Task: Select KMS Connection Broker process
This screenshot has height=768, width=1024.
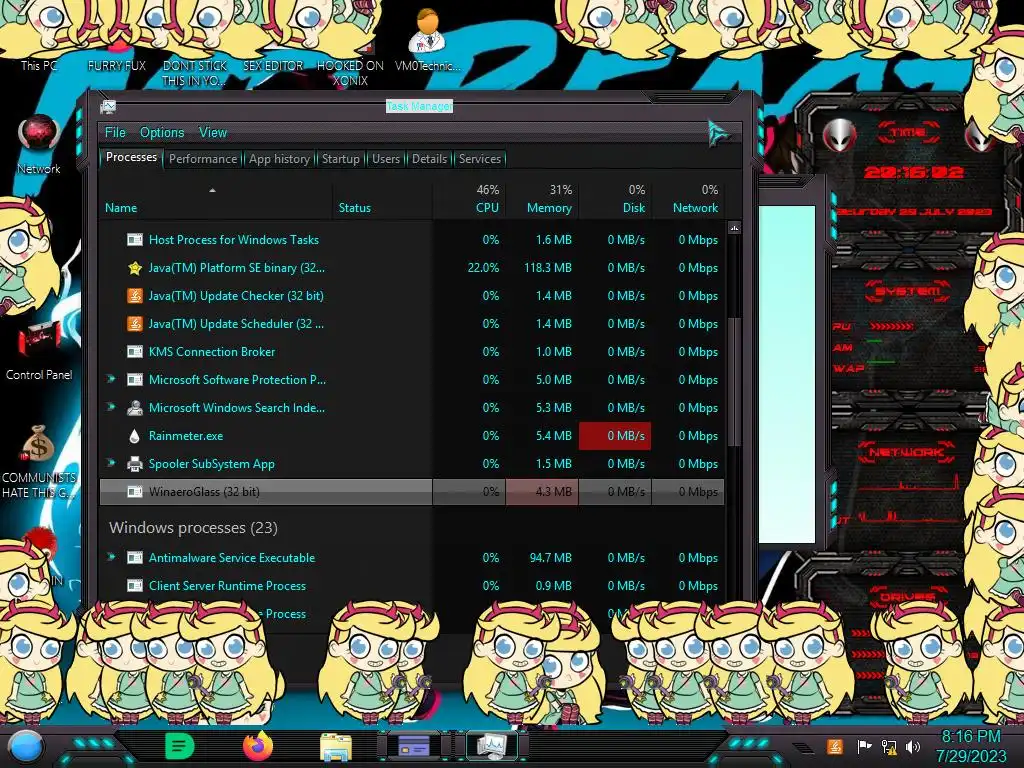Action: (x=411, y=352)
